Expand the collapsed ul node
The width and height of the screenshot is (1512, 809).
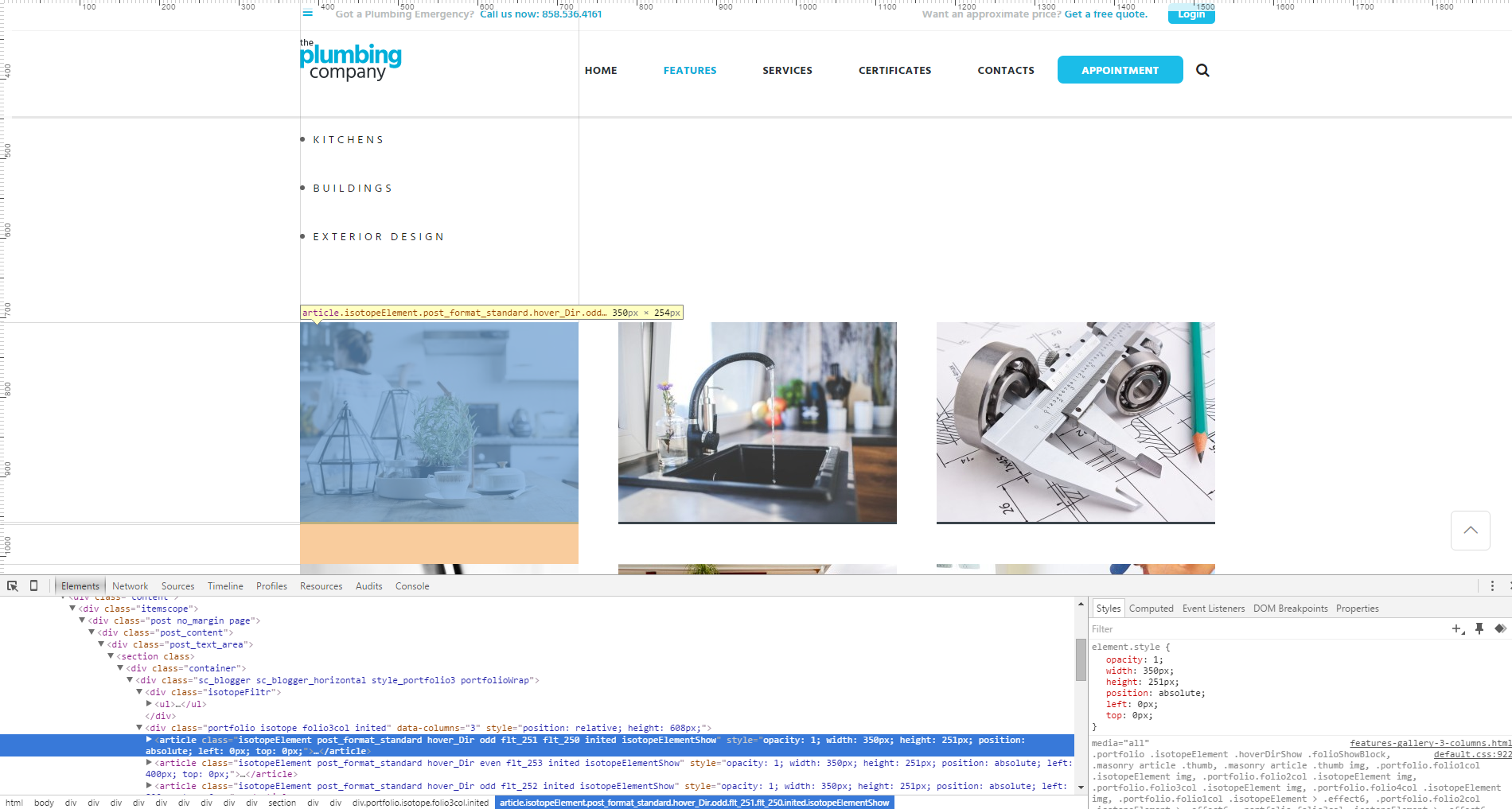point(149,704)
